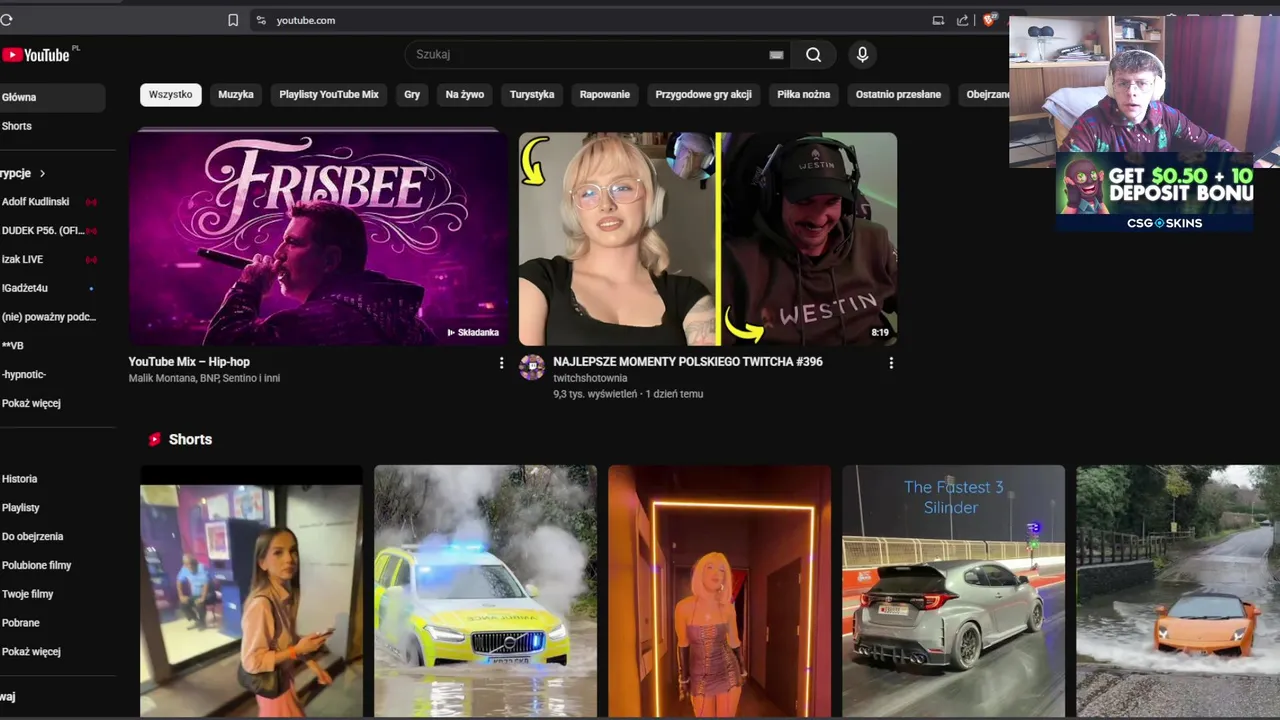Open twitchshotownia channel name link
The width and height of the screenshot is (1280, 720).
click(590, 378)
